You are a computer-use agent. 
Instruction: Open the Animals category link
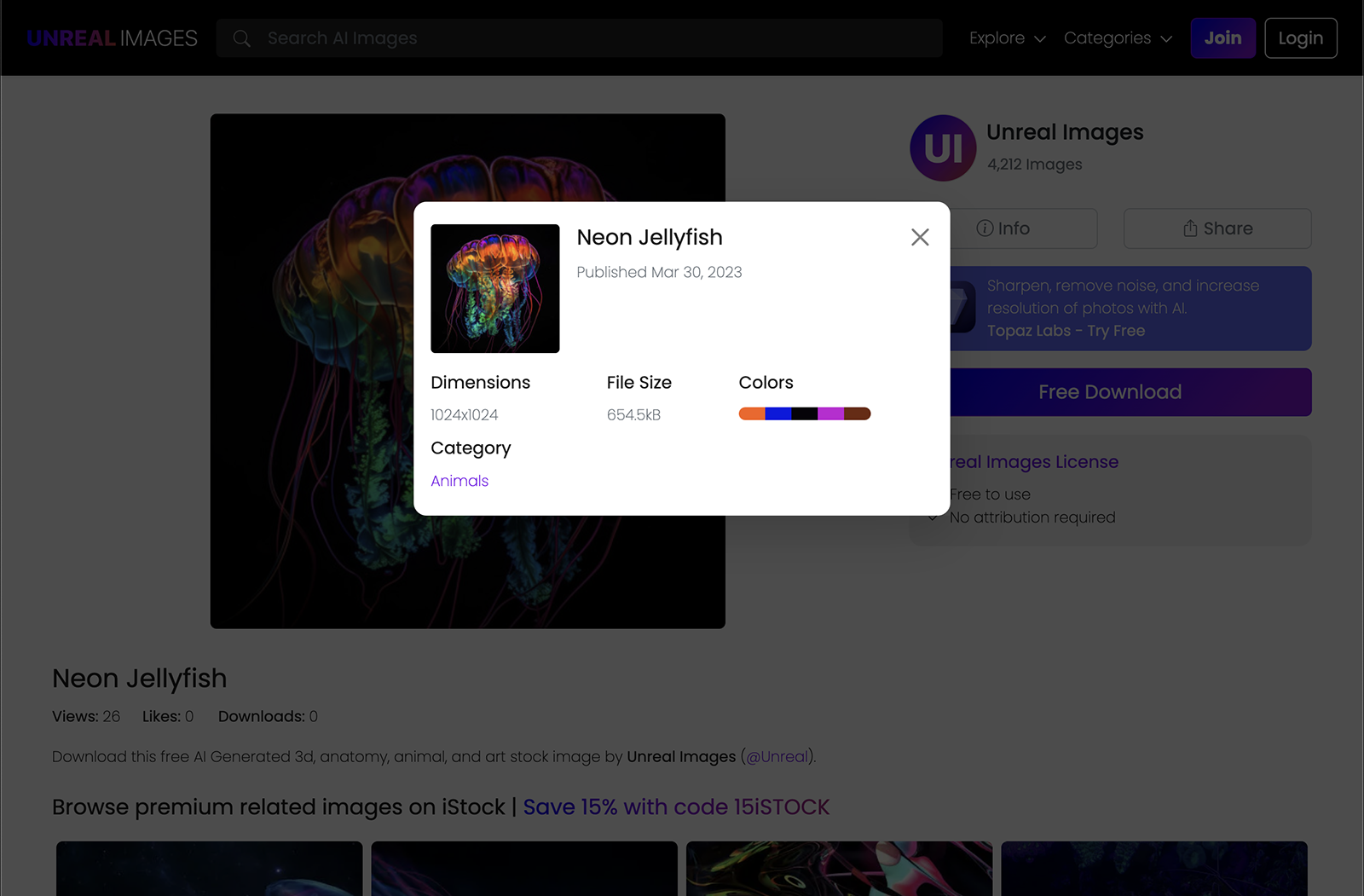point(459,481)
